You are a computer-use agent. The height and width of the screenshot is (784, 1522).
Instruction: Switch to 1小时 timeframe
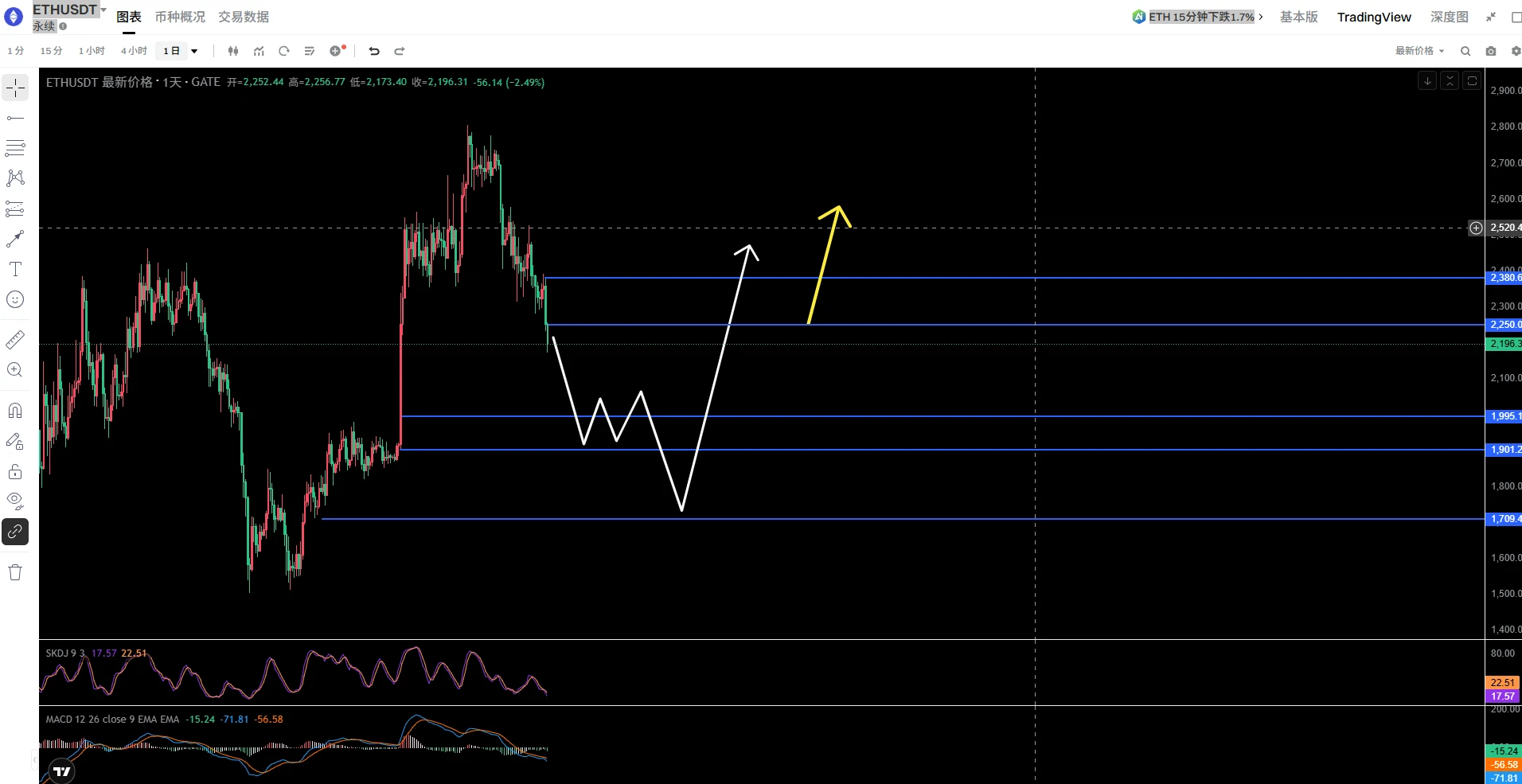pyautogui.click(x=92, y=51)
